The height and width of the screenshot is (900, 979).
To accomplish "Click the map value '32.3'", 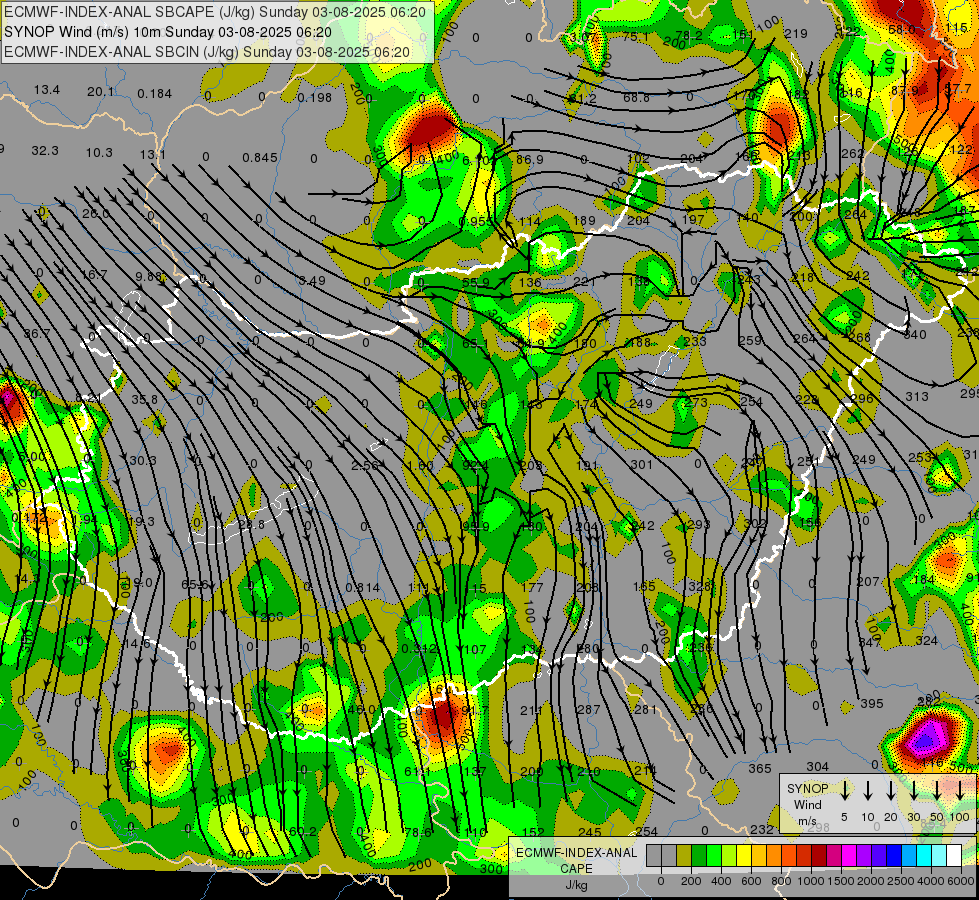I will 45,151.
